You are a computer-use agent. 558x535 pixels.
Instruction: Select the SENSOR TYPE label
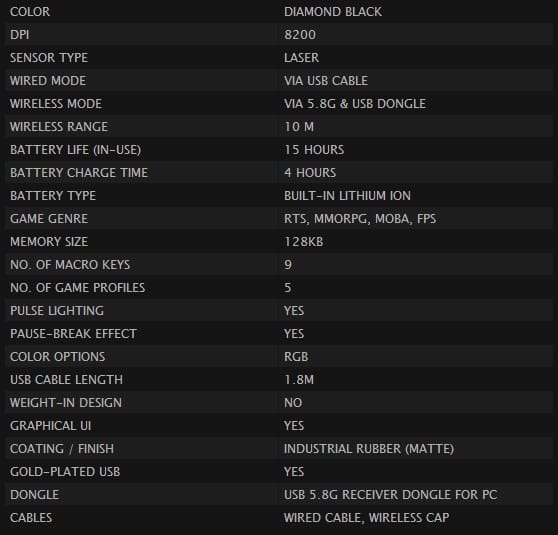coord(49,58)
